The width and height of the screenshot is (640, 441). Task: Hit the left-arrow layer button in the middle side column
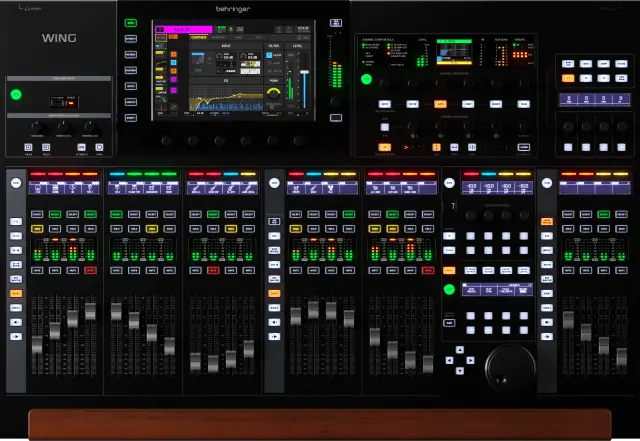coord(274,322)
